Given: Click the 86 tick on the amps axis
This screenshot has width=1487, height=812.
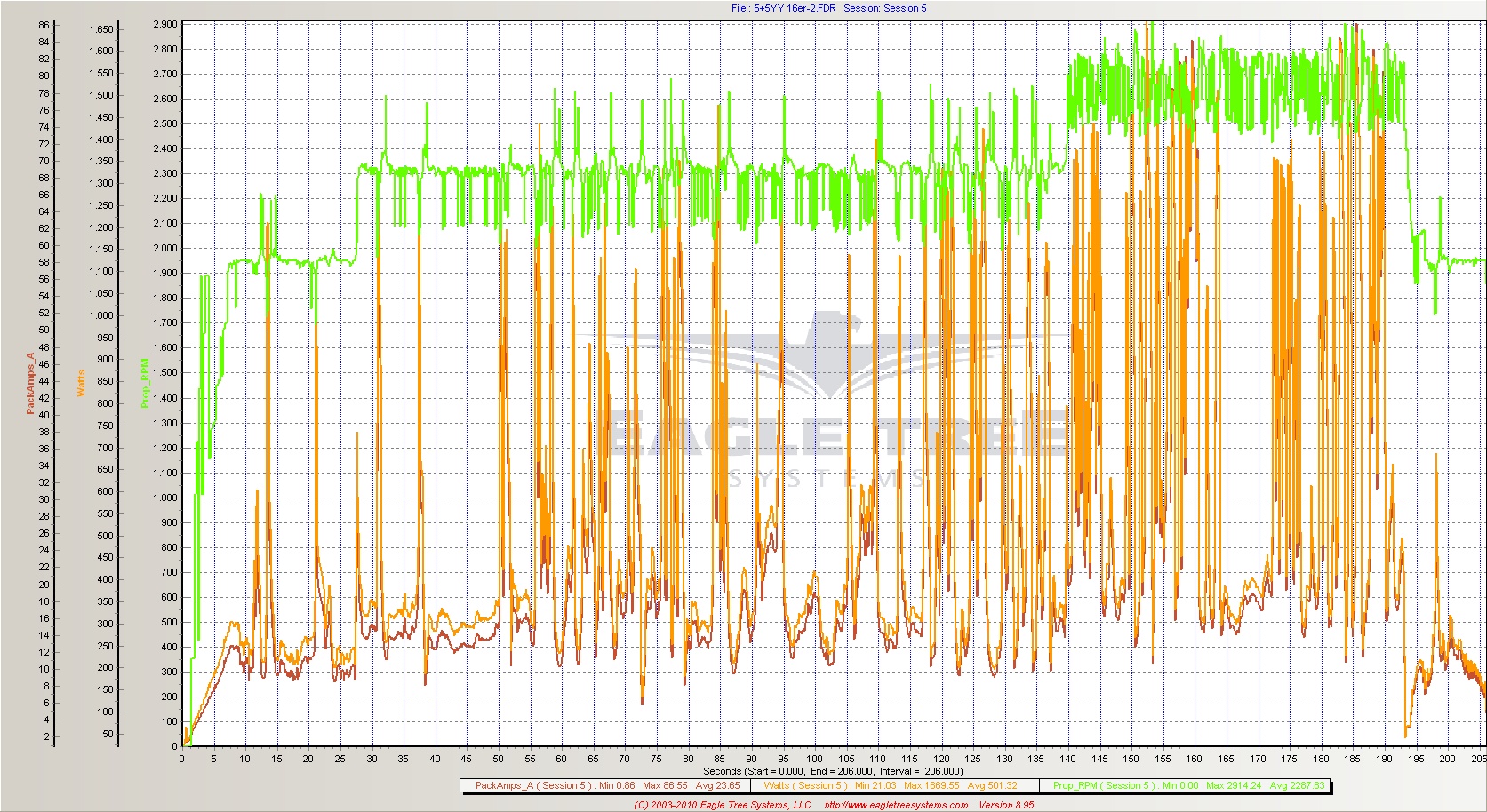Looking at the screenshot, I should click(44, 25).
